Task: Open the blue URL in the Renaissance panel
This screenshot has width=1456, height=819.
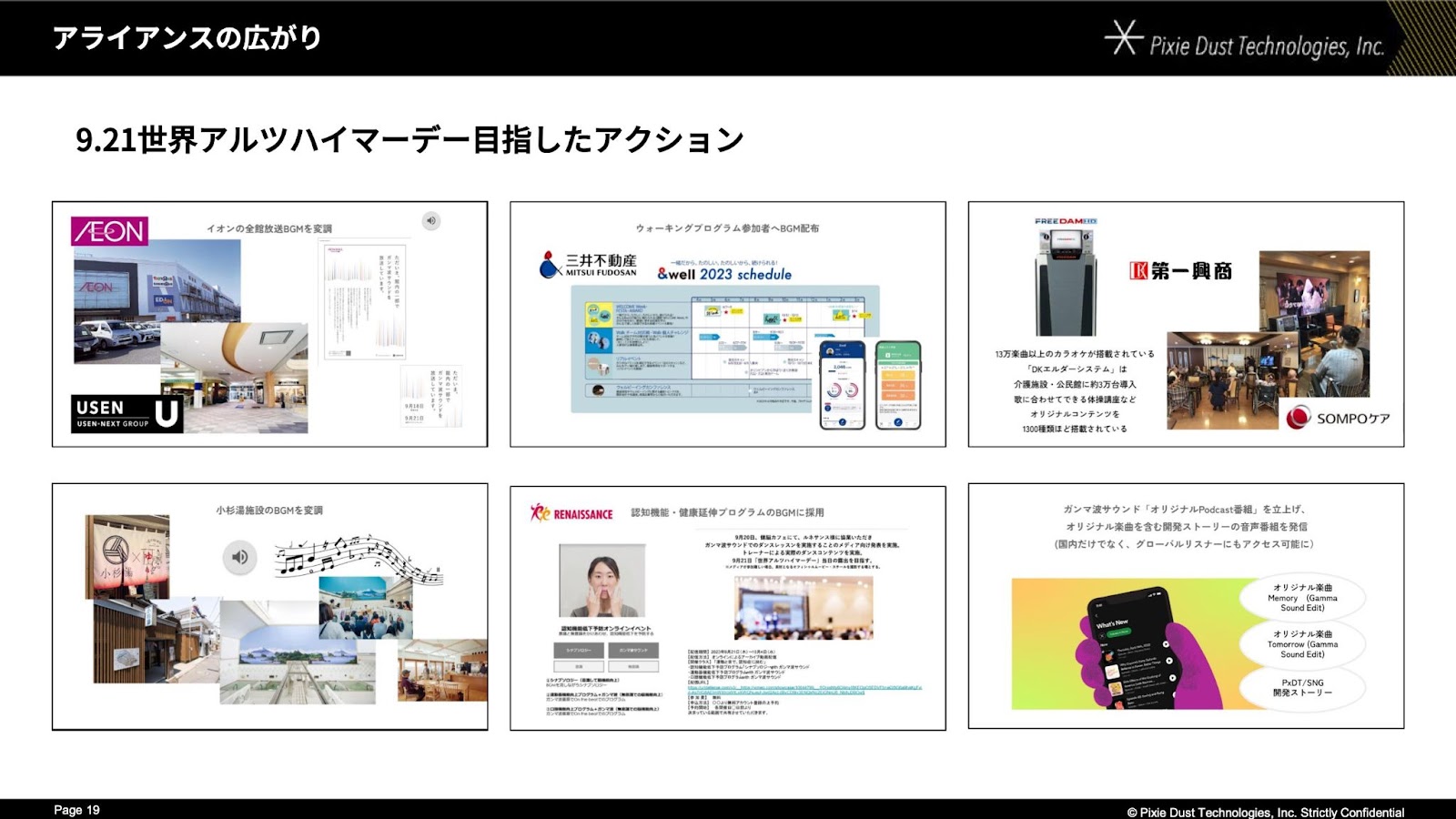Action: [x=804, y=690]
